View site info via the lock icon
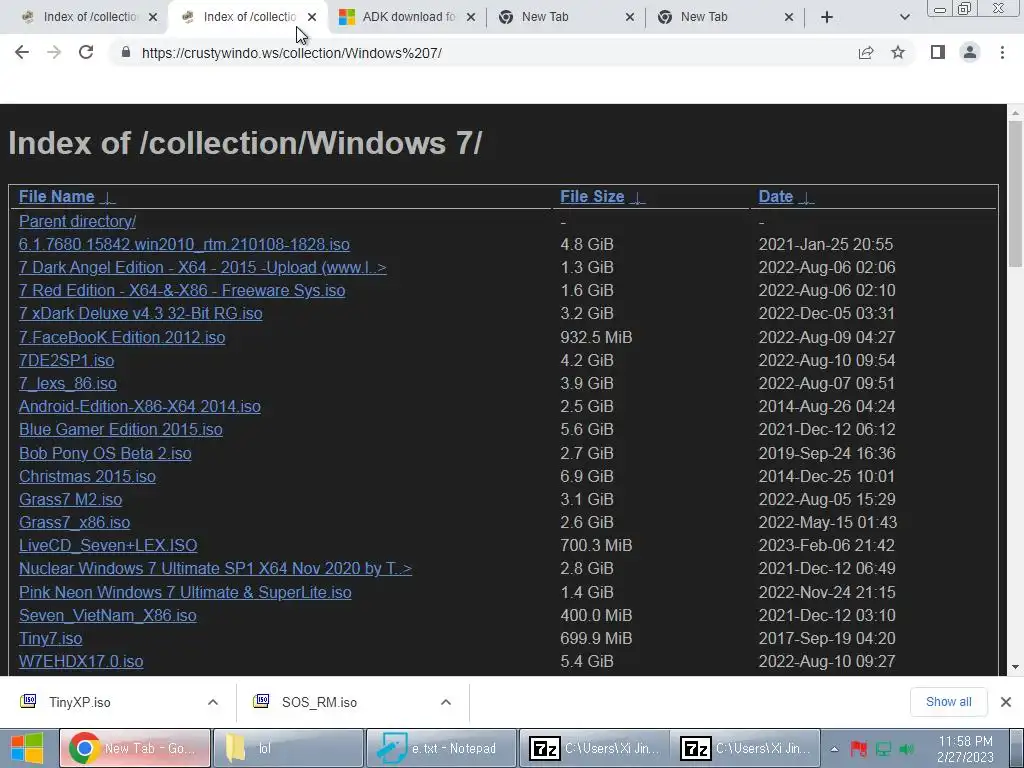 [126, 52]
